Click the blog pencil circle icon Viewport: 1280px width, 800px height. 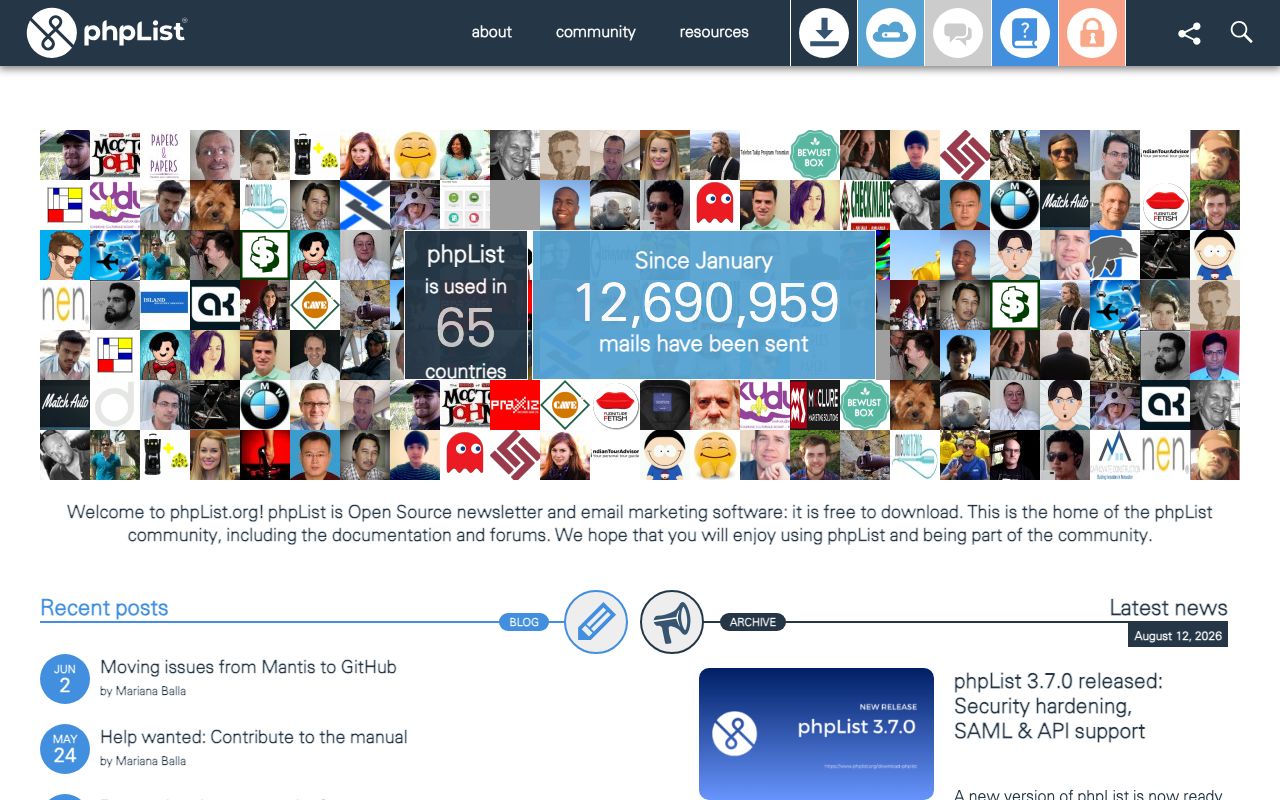tap(596, 622)
